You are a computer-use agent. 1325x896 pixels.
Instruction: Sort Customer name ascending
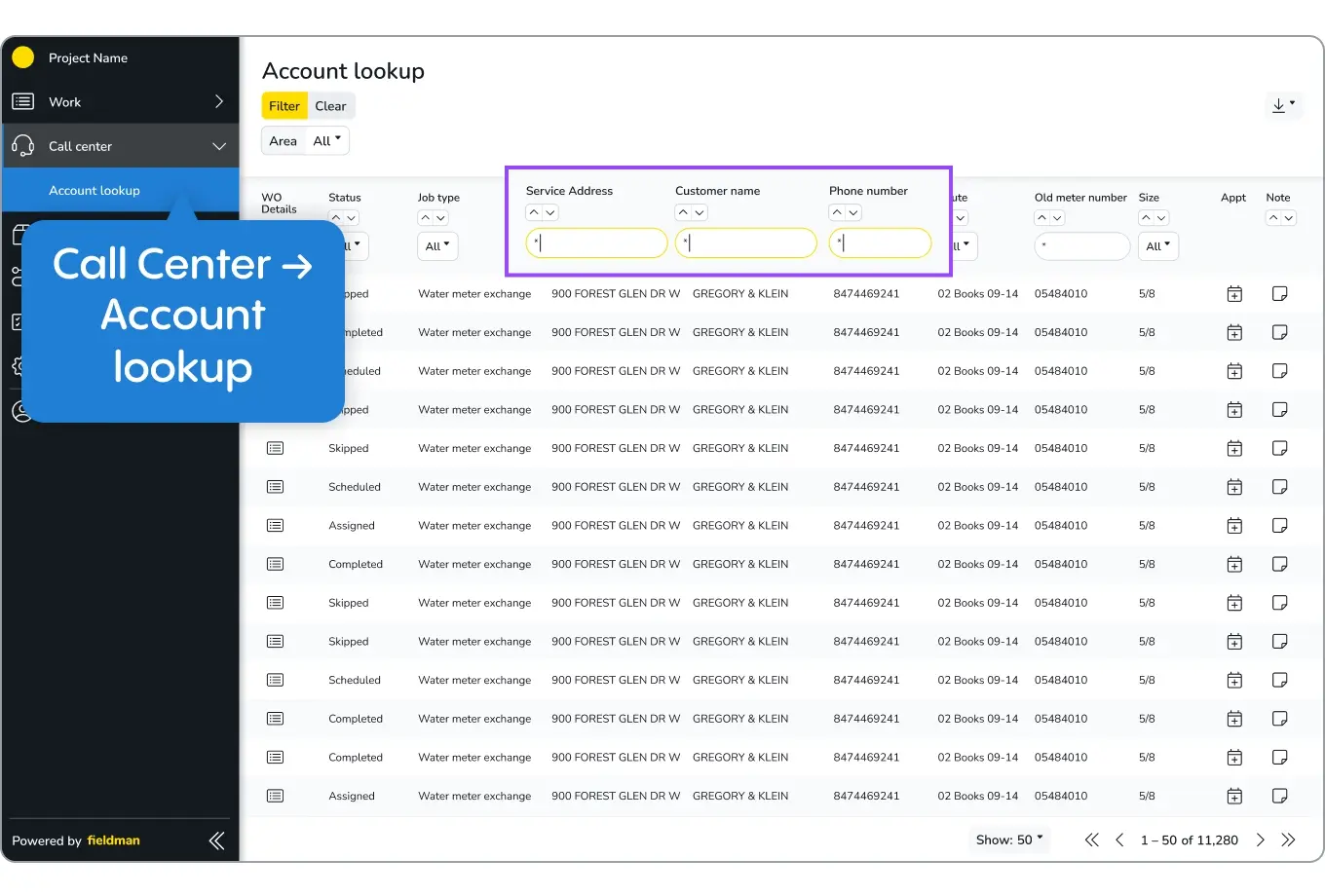(683, 212)
